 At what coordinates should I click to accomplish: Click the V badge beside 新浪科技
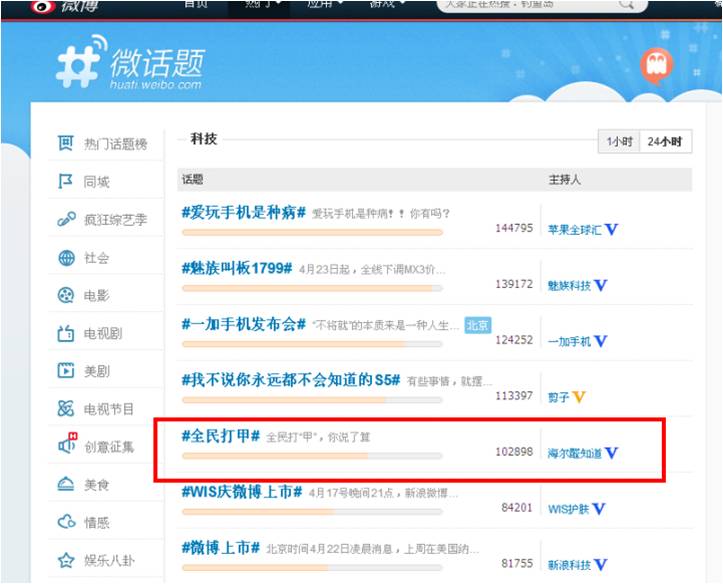point(600,565)
